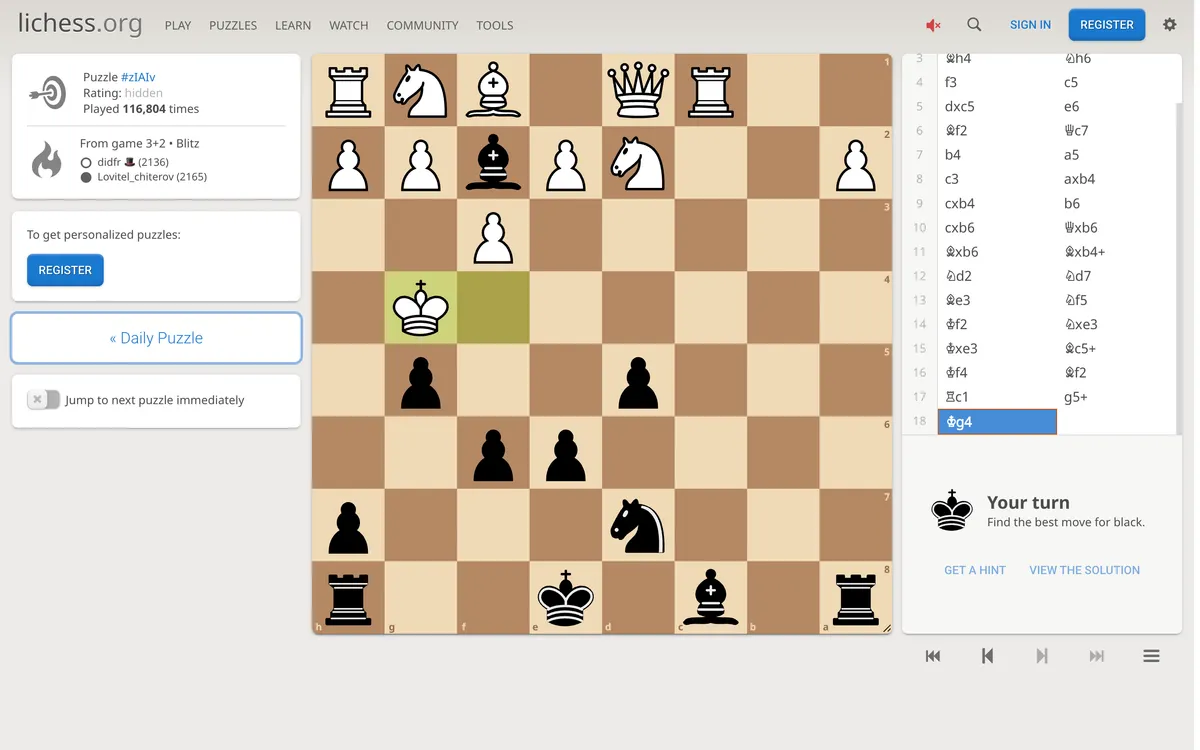The width and height of the screenshot is (1200, 750).
Task: Go to move 13 Nf5 in list
Action: pos(1116,300)
